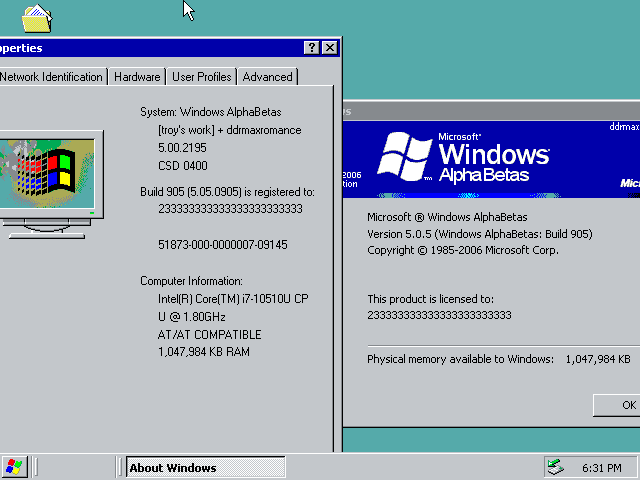Close the System Properties dialog

(330, 48)
